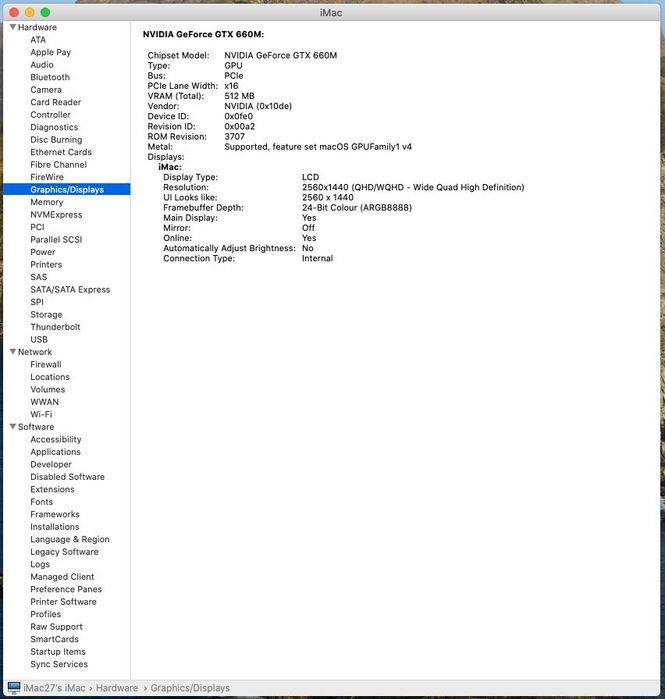Click Hardware in the path bar

click(117, 688)
